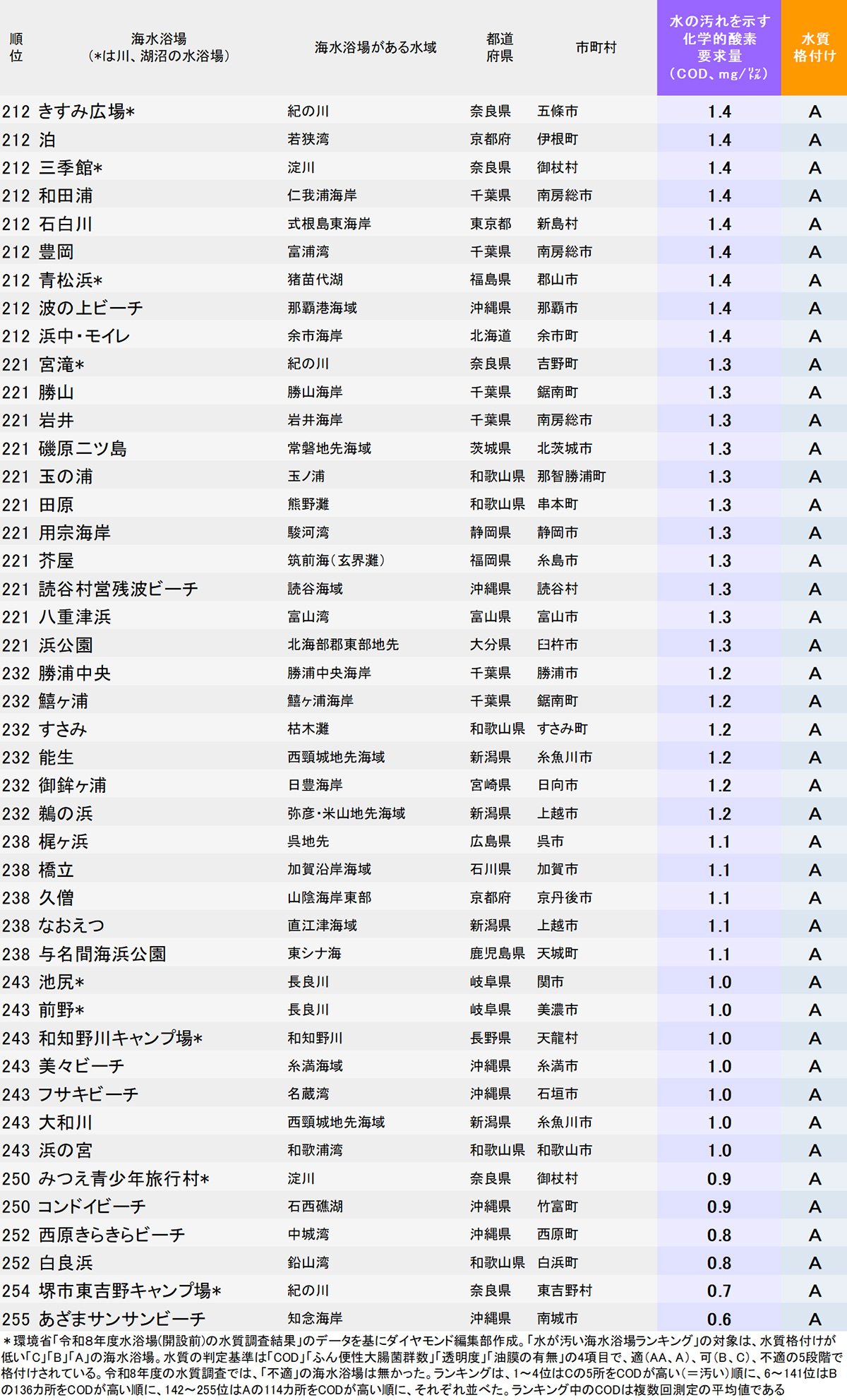
Task: Click beach name フサキビーチ
Action: 89,1094
